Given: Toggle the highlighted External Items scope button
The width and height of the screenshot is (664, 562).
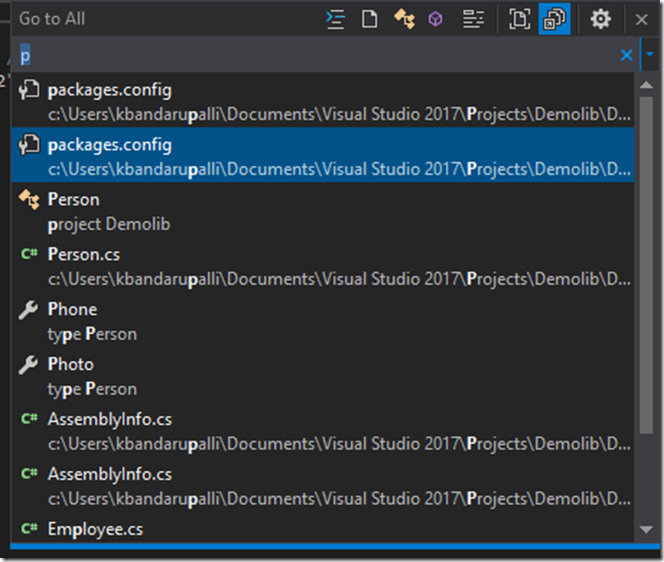Looking at the screenshot, I should click(554, 19).
